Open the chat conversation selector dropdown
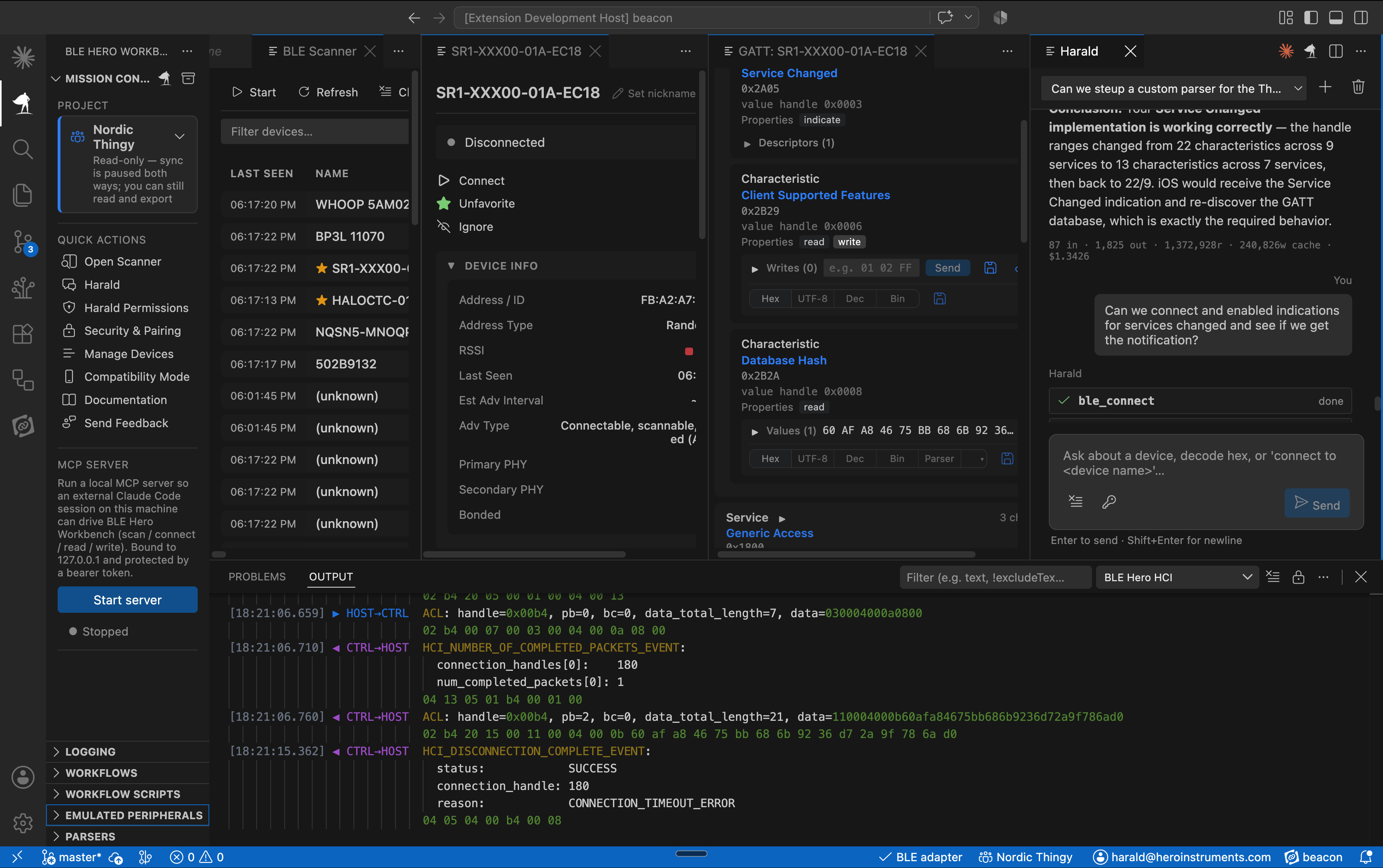Image resolution: width=1383 pixels, height=868 pixels. coord(1173,89)
